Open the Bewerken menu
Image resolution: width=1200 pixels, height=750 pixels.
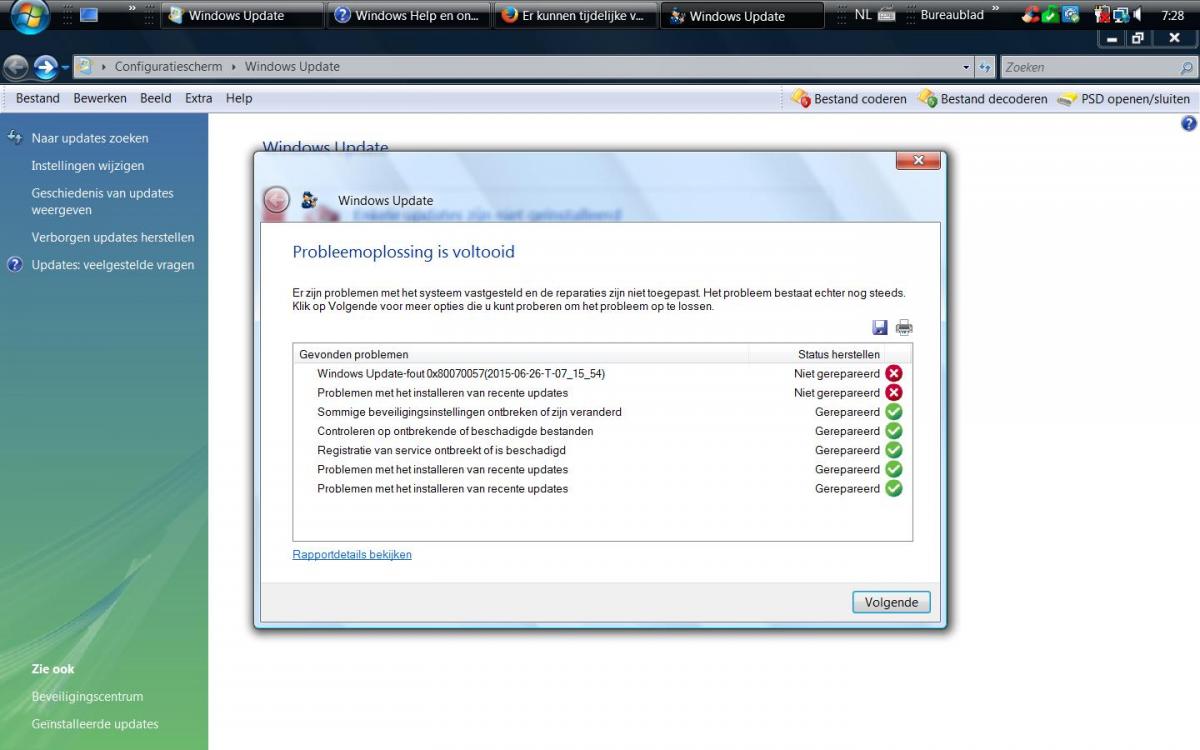click(x=100, y=98)
